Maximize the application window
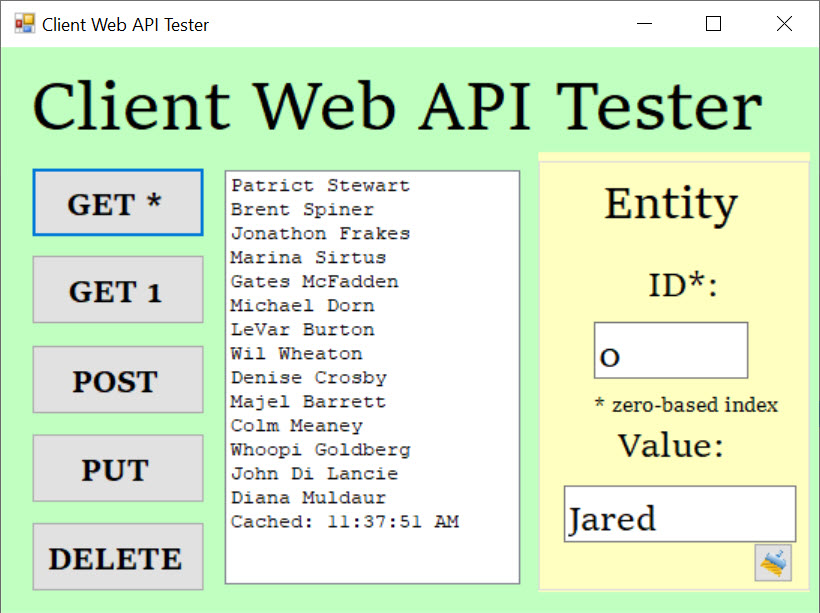The width and height of the screenshot is (820, 613). pos(713,24)
